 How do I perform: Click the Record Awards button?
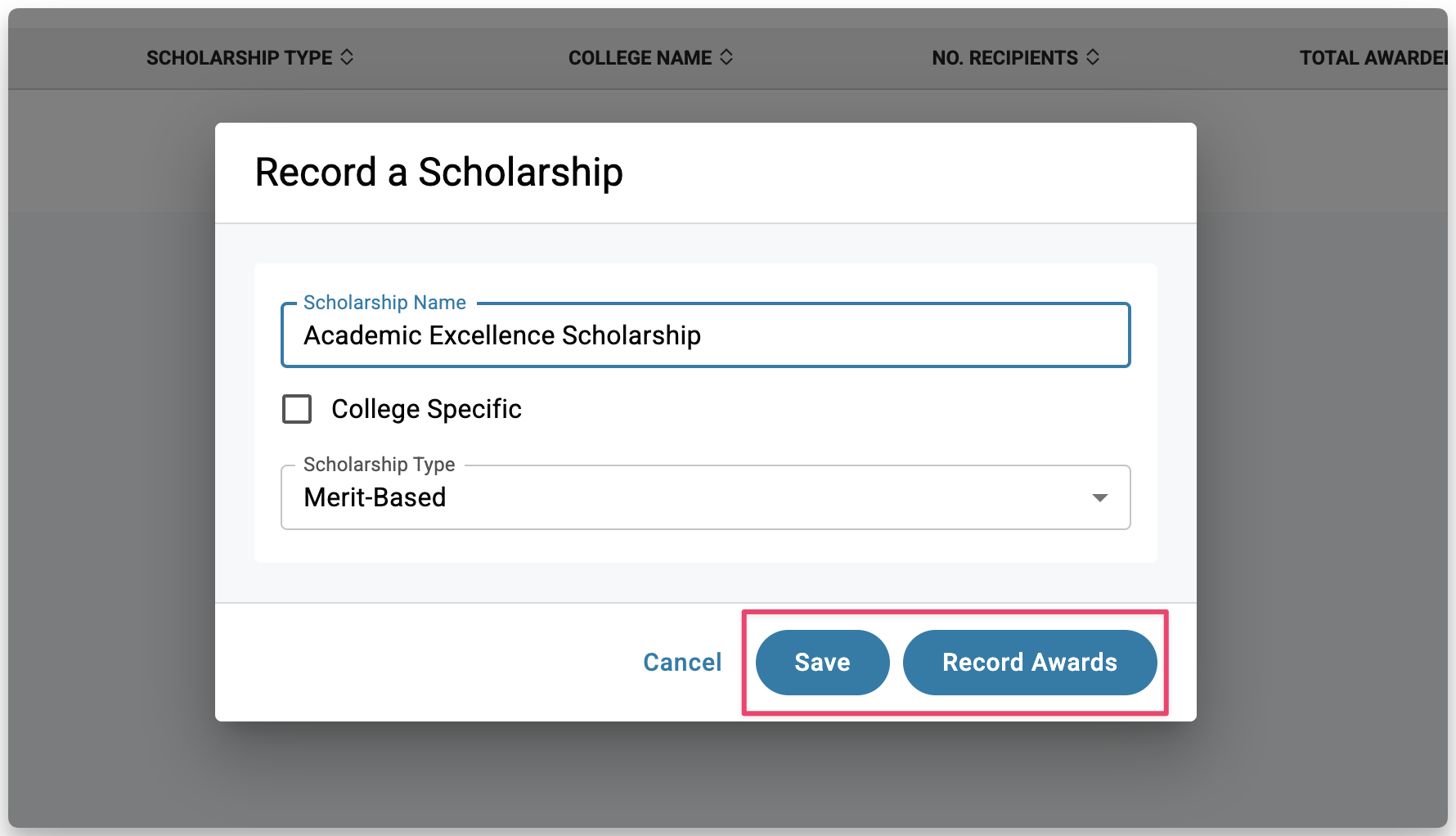point(1029,662)
